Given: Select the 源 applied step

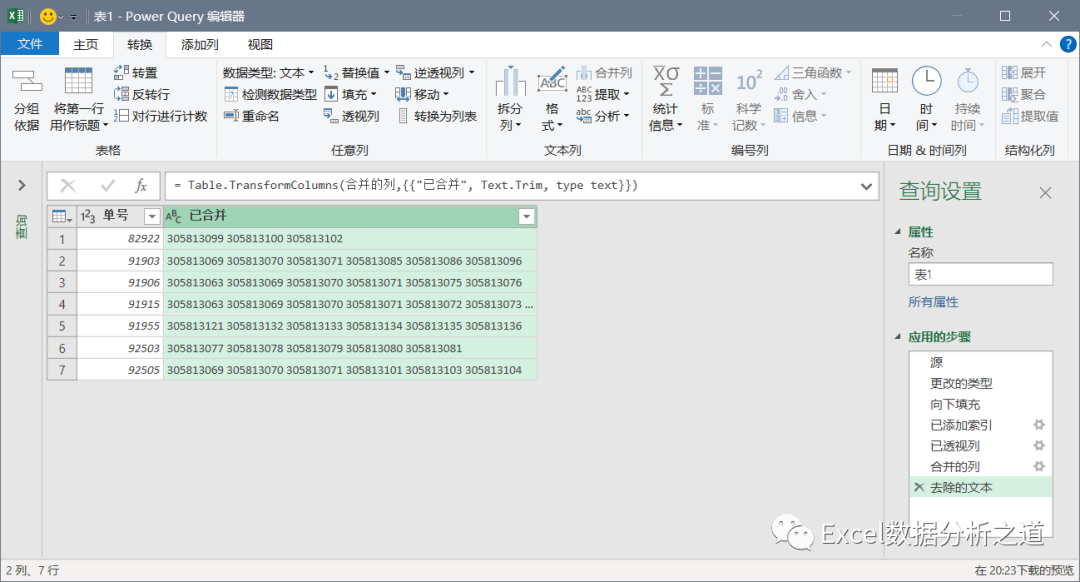Looking at the screenshot, I should tap(981, 362).
